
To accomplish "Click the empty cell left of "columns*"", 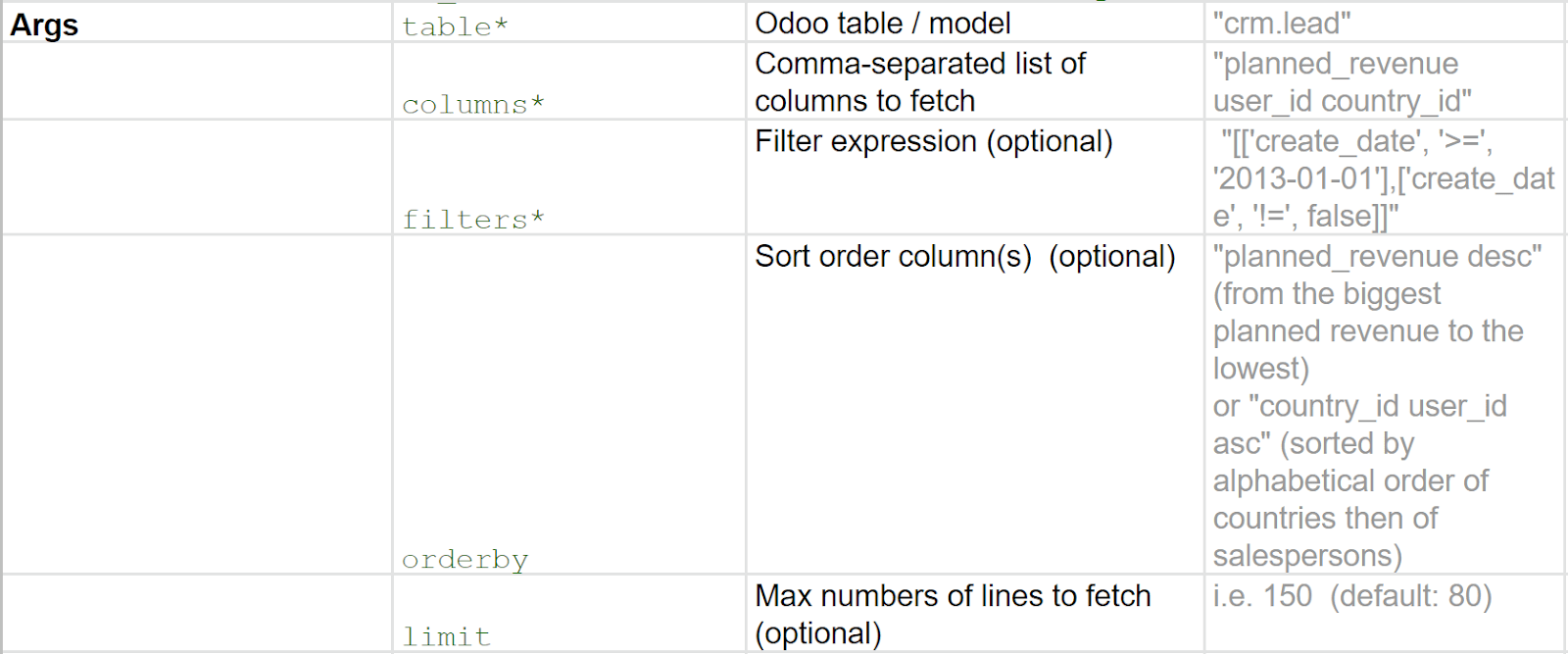I will (x=196, y=81).
